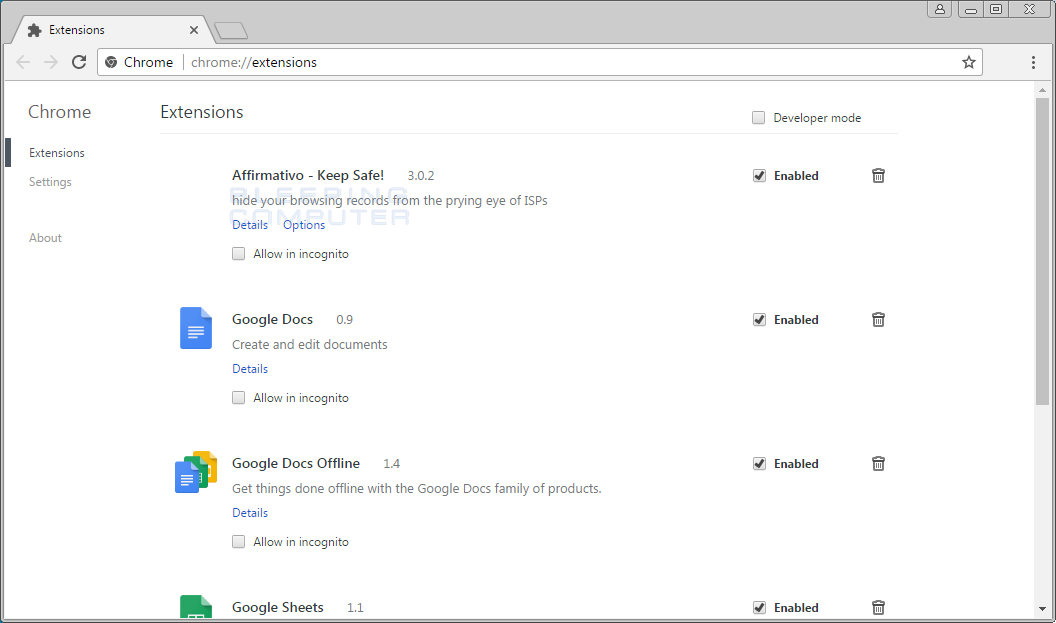
Task: Go forward using the forward arrow
Action: (x=51, y=63)
